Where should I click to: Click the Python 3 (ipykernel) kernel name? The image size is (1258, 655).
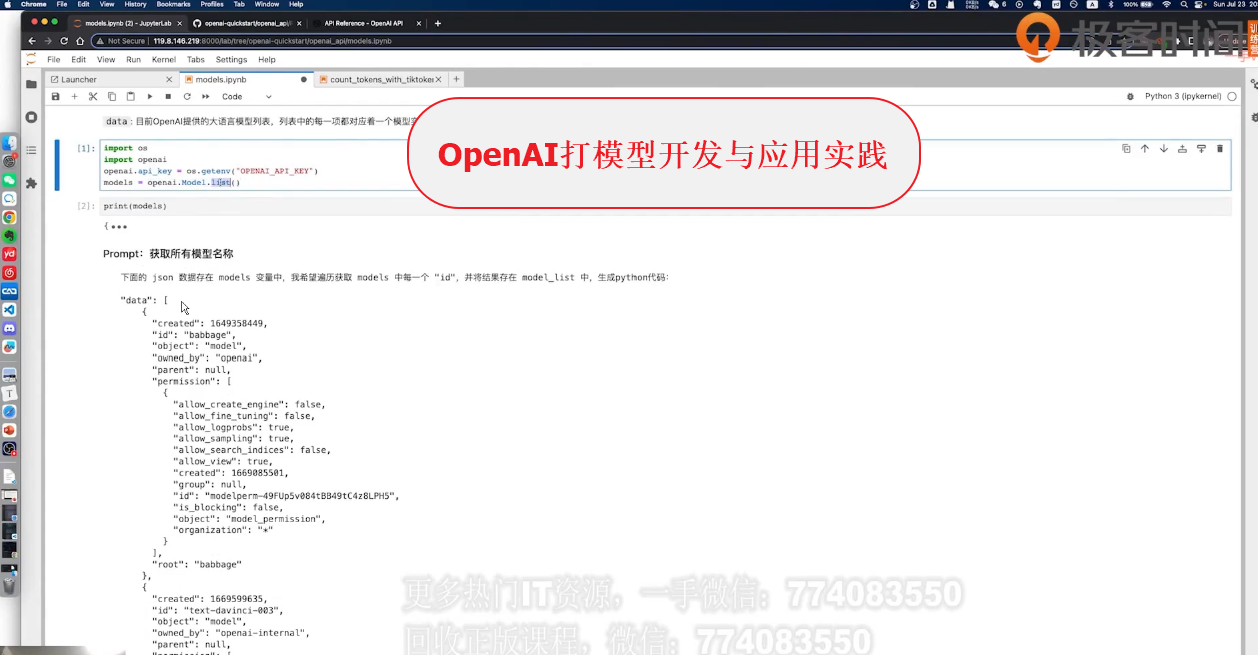click(x=1183, y=97)
